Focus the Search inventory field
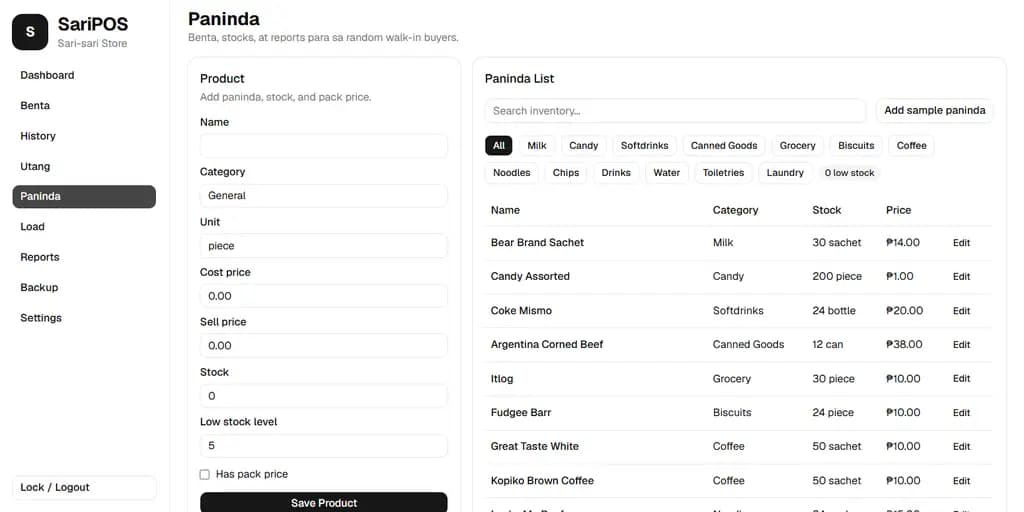The height and width of the screenshot is (512, 1024). point(675,111)
